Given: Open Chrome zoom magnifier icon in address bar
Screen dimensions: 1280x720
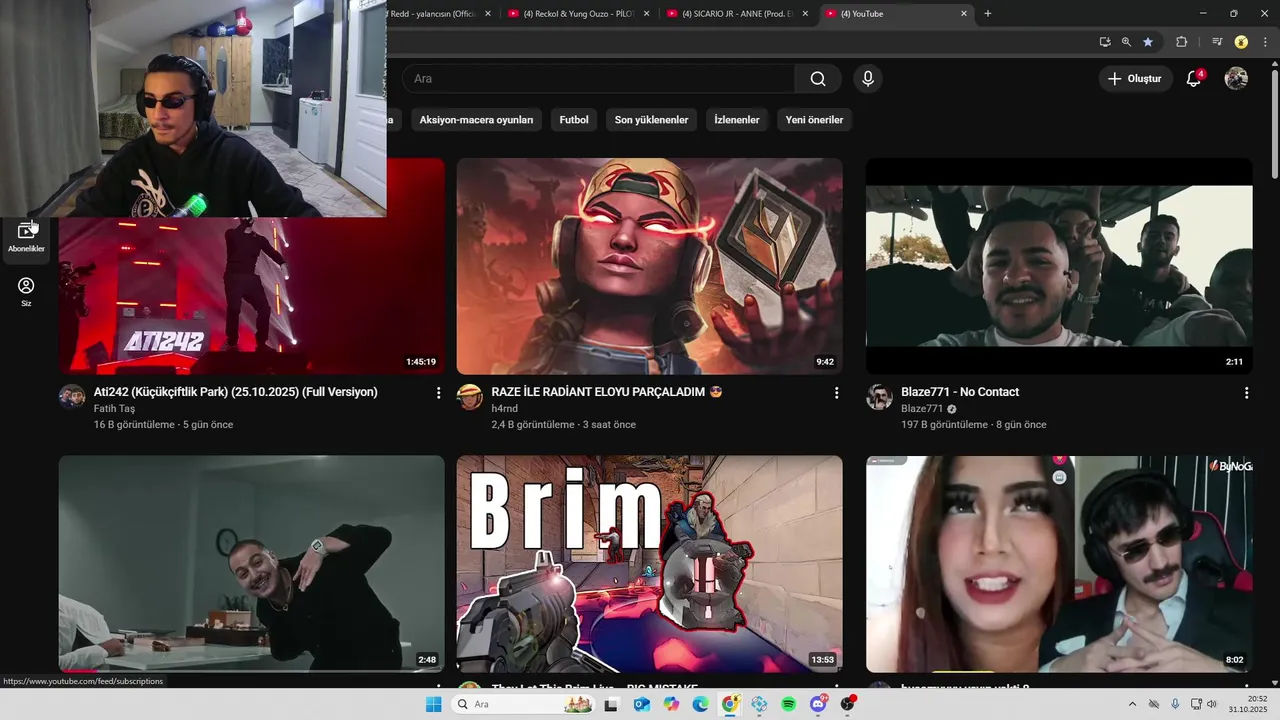Looking at the screenshot, I should click(x=1126, y=42).
